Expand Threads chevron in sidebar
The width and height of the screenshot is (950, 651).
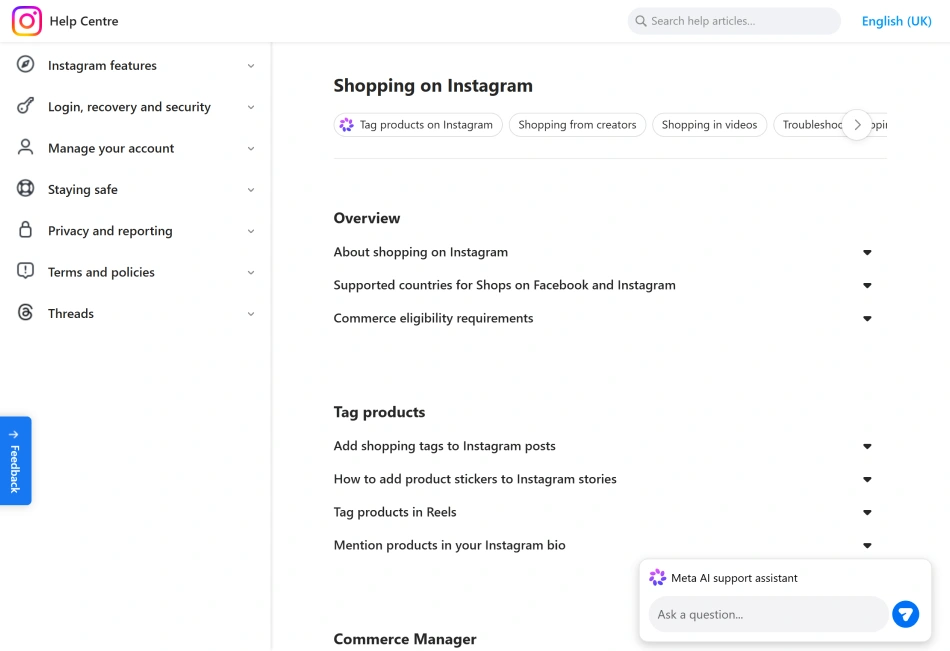pyautogui.click(x=251, y=314)
